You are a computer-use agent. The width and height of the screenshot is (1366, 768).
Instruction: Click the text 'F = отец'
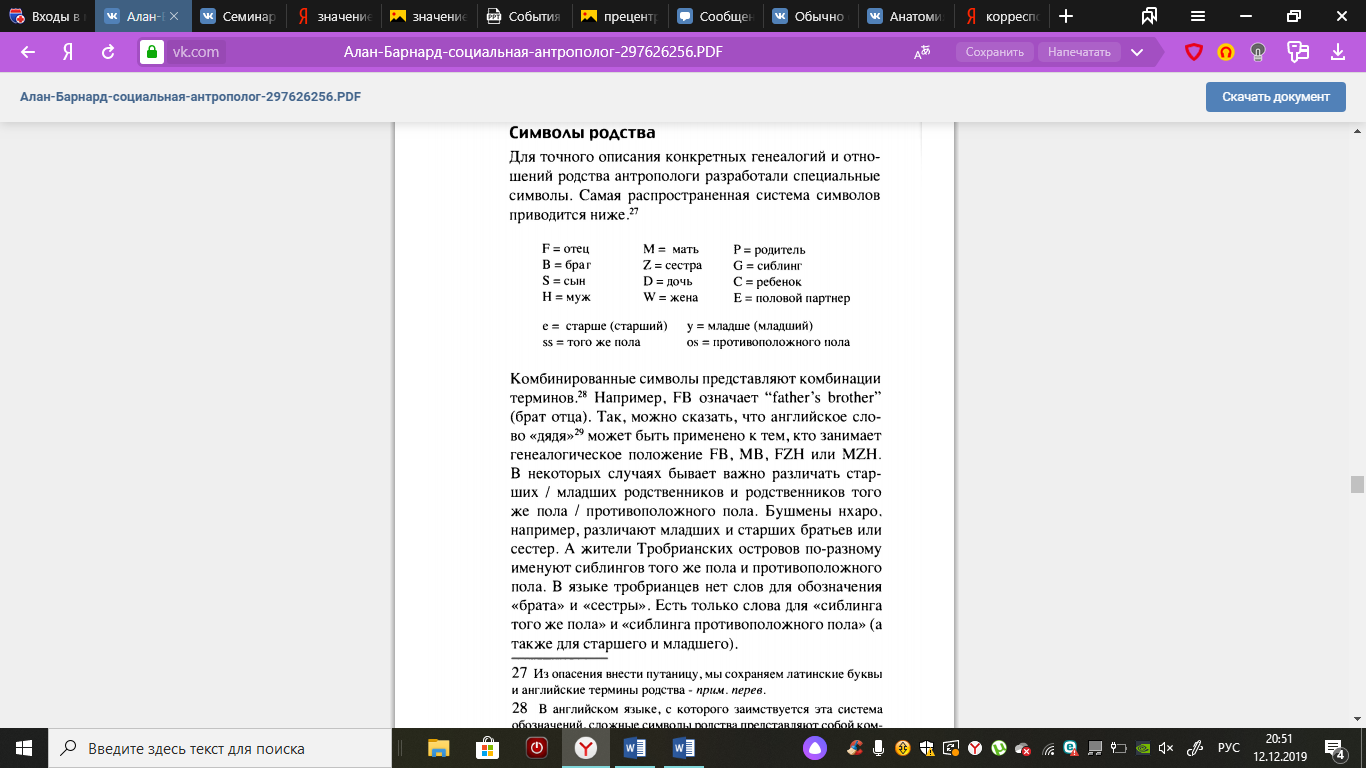click(566, 249)
